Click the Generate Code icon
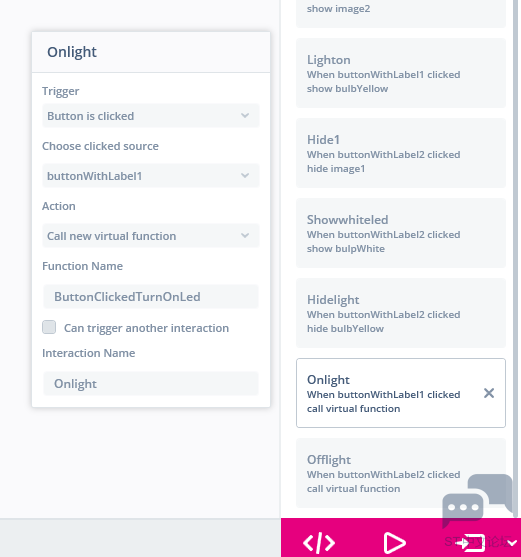The height and width of the screenshot is (557, 521). coord(319,542)
